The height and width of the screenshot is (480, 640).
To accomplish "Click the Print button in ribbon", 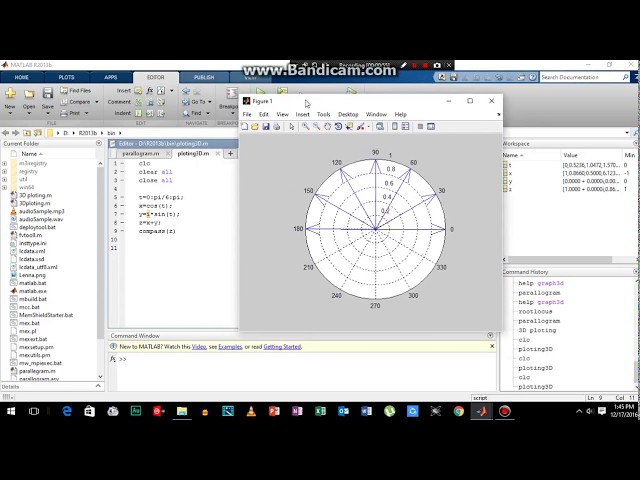I will click(x=70, y=113).
